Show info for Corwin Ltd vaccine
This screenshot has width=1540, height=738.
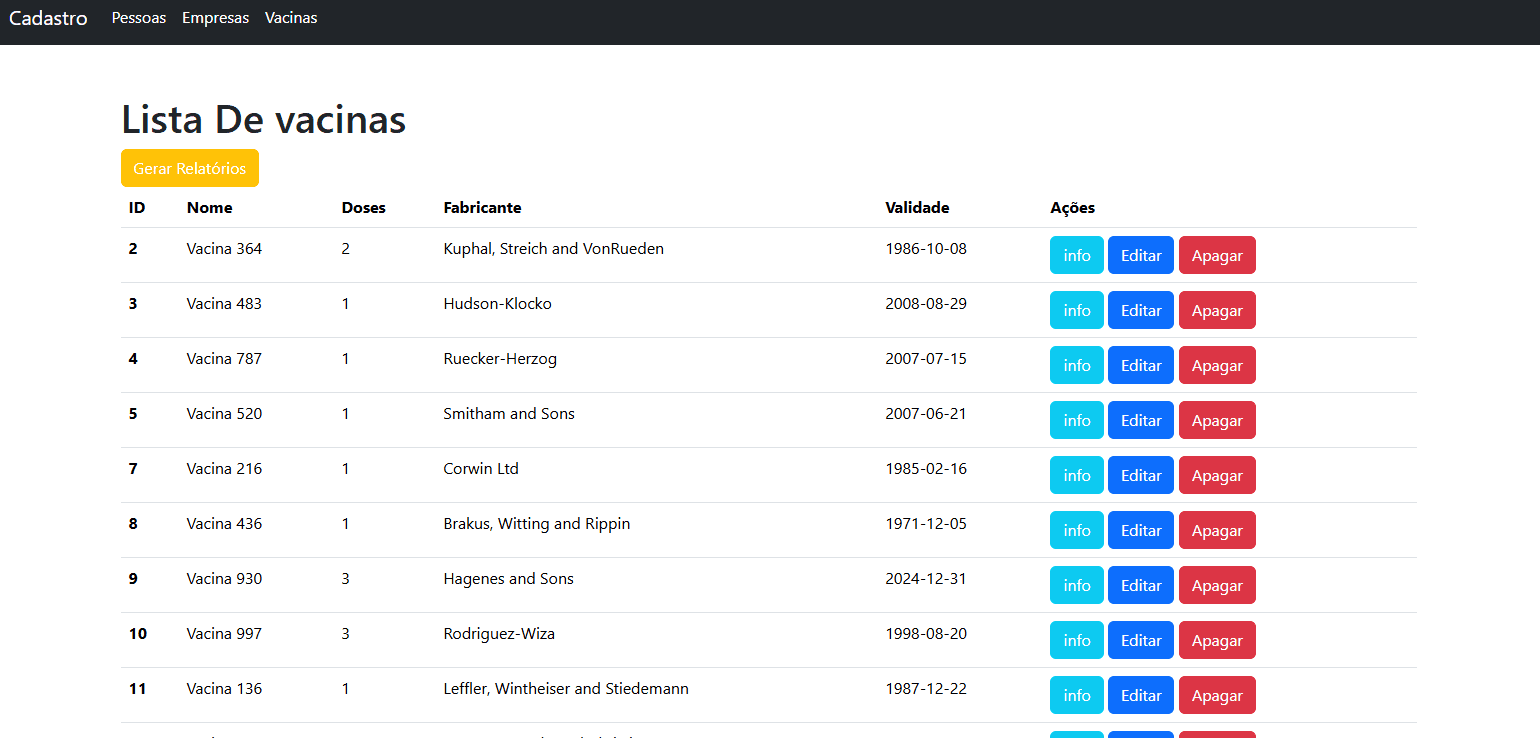(x=1077, y=475)
